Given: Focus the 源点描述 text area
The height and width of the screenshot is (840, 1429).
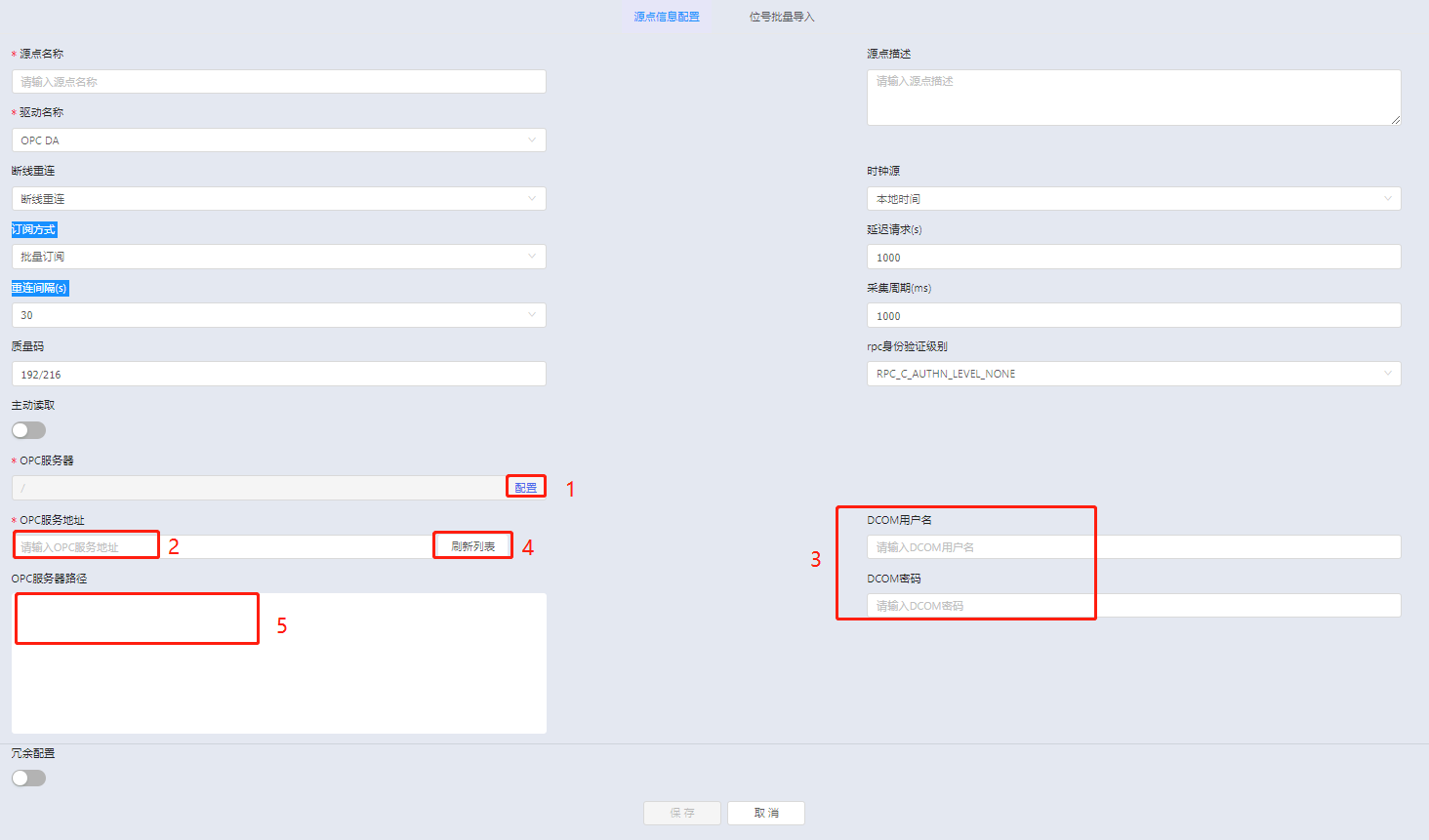Looking at the screenshot, I should [x=1132, y=98].
